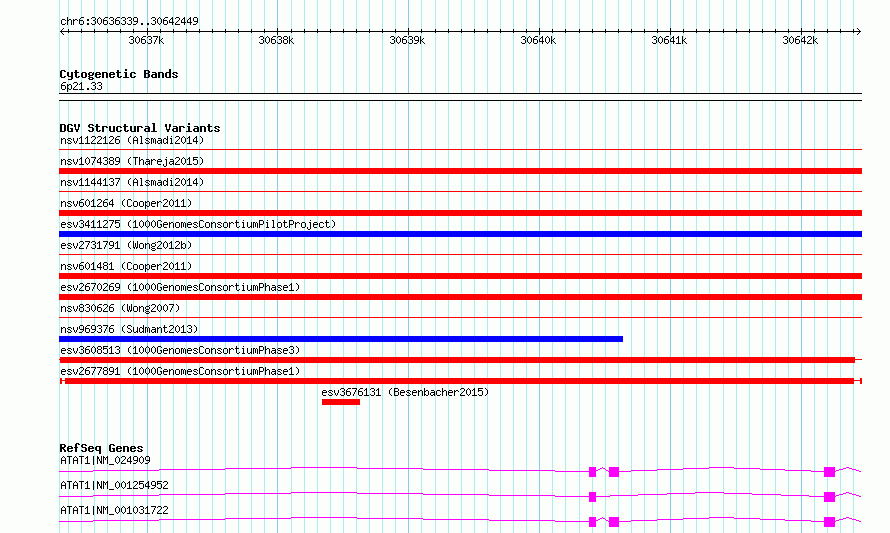This screenshot has height=533, width=890.
Task: Click the last magenta exon of ATAT1|NM_001254952
Action: pos(829,497)
